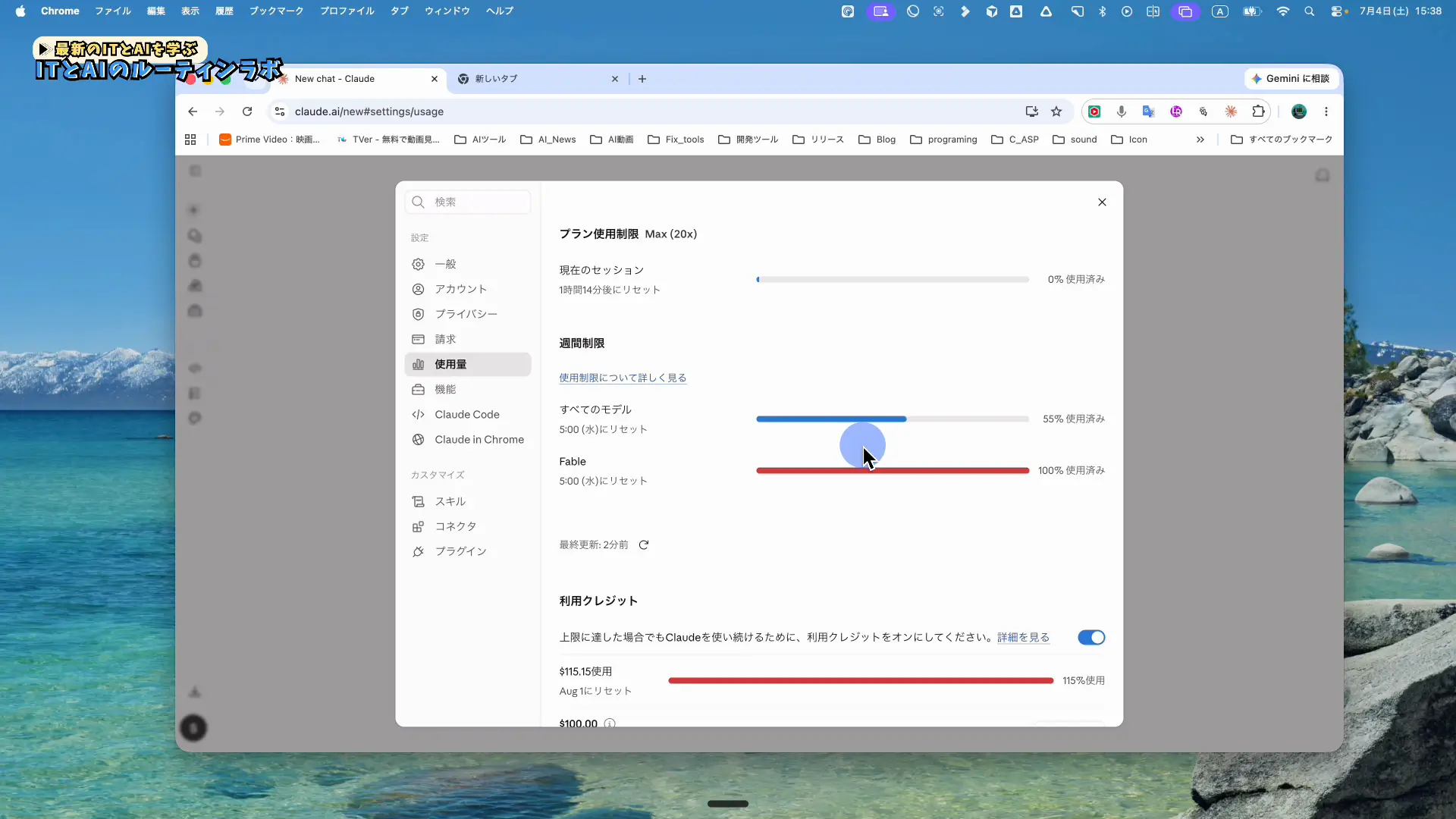
Task: Click the 現在のセッション usage bar
Action: coord(893,279)
